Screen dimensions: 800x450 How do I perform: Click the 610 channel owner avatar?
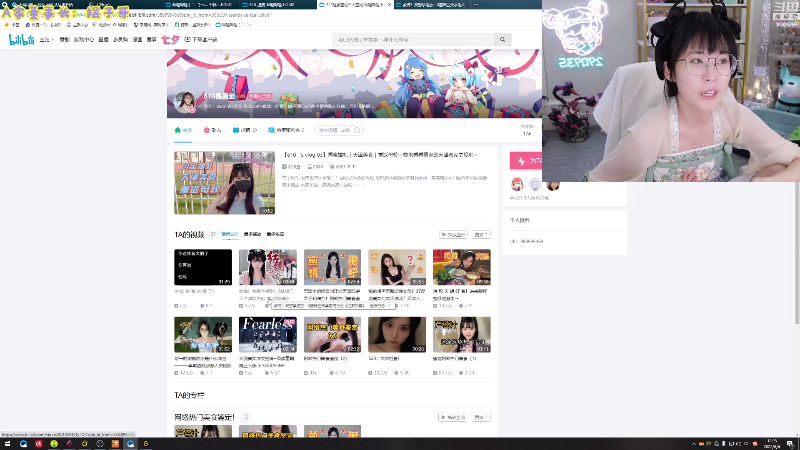(185, 102)
